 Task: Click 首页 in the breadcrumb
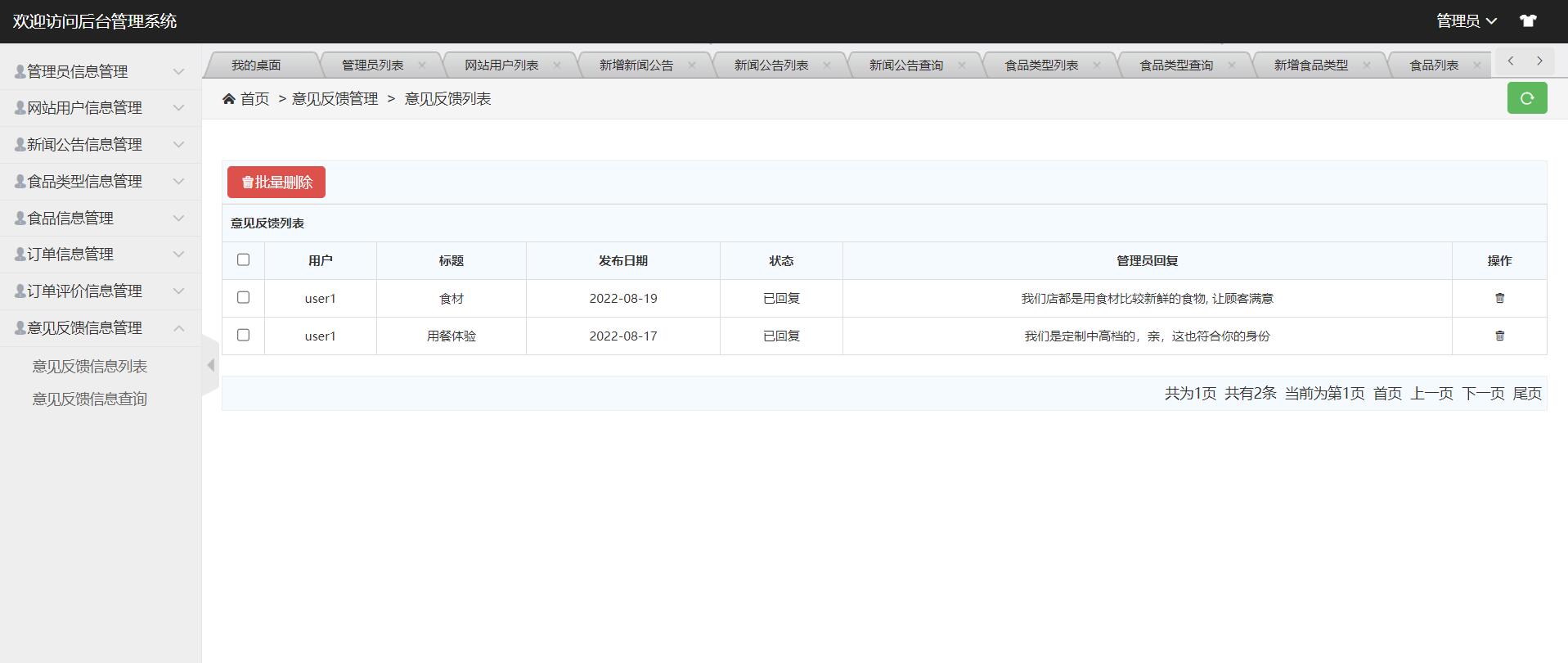coord(254,99)
